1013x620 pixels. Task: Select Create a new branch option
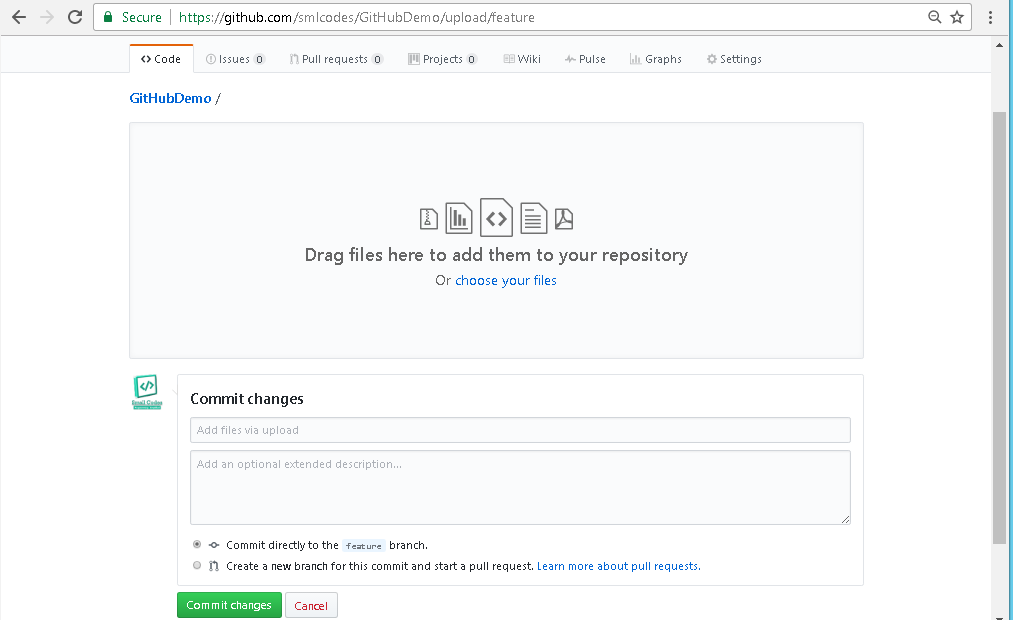(x=196, y=566)
